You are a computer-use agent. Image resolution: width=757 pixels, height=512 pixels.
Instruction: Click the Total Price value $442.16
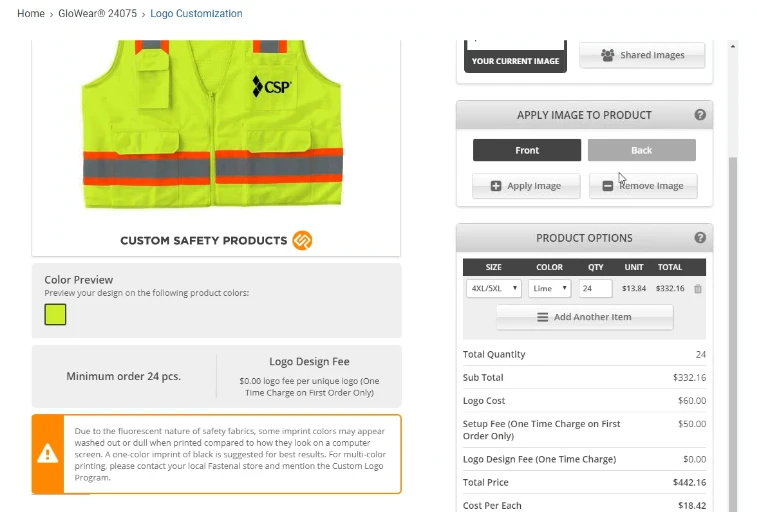click(689, 482)
